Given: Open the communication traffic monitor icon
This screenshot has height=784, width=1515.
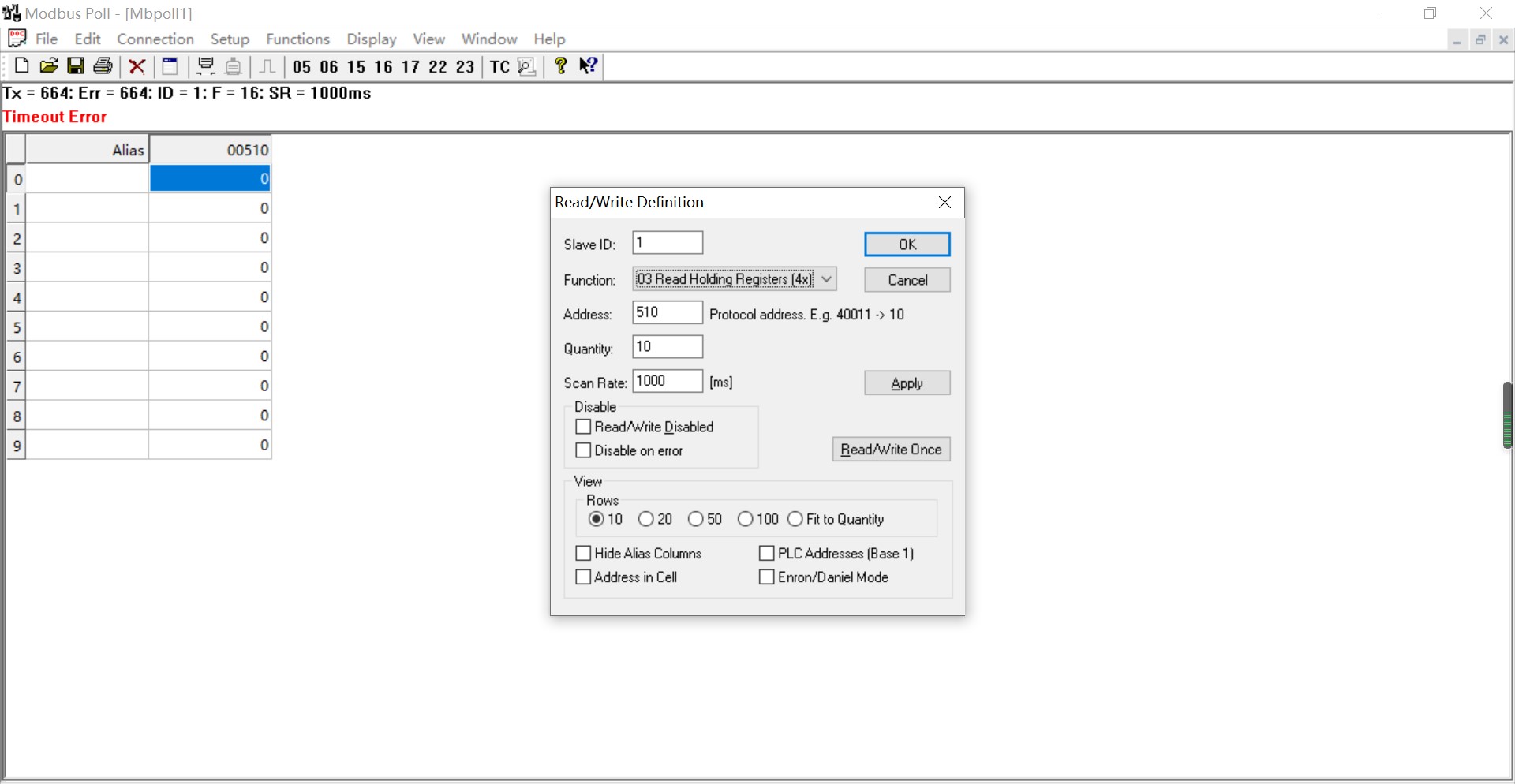Looking at the screenshot, I should pyautogui.click(x=526, y=66).
